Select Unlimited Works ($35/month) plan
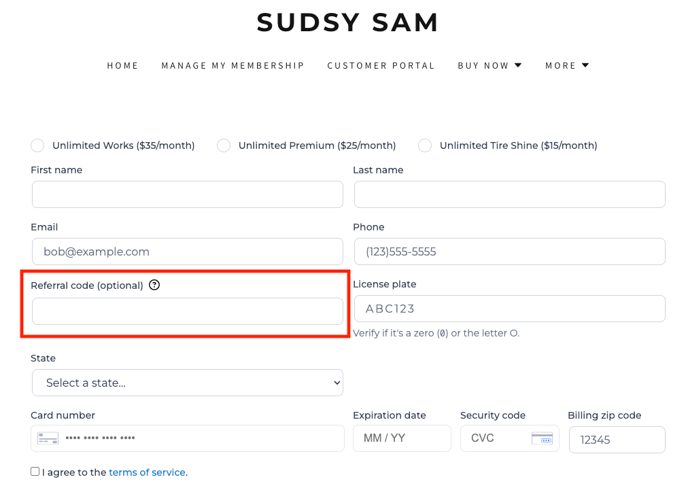This screenshot has height=488, width=688. [37, 145]
